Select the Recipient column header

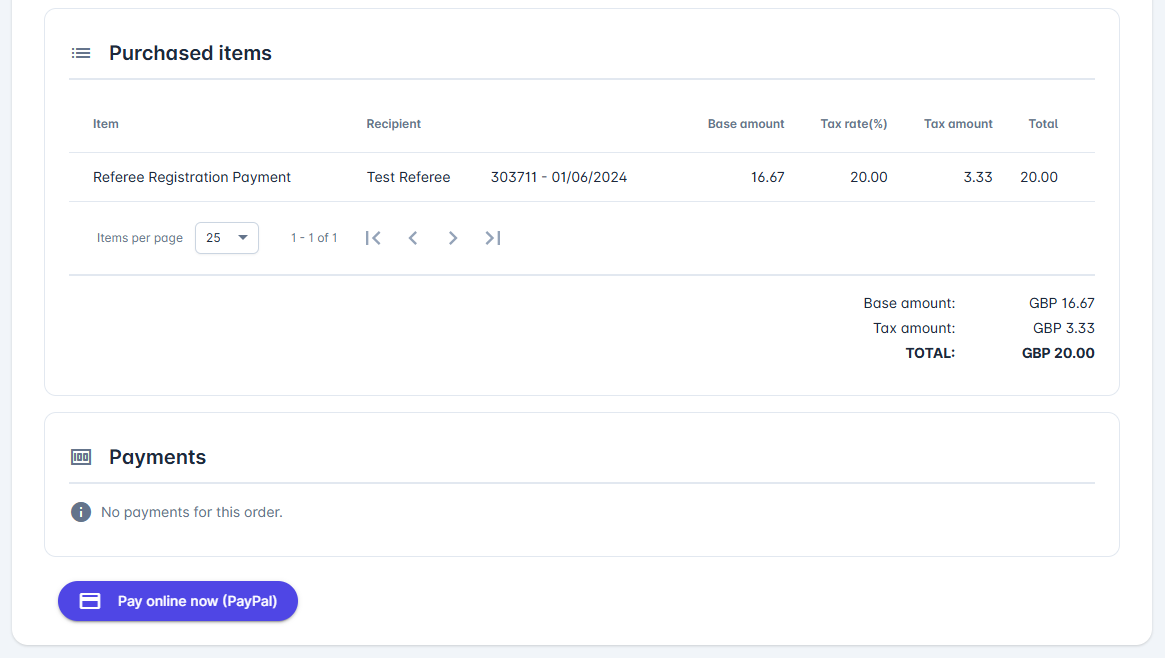pos(394,124)
